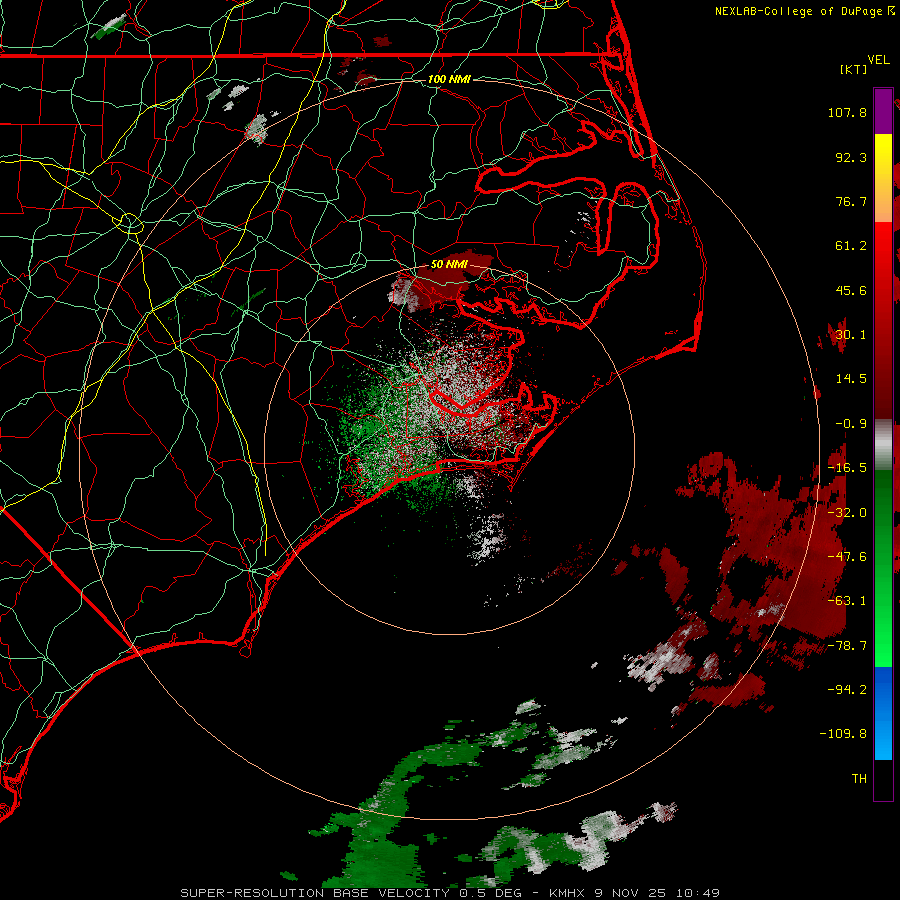Click the -47.6 legend value
Viewport: 900px width, 900px height.
(847, 557)
